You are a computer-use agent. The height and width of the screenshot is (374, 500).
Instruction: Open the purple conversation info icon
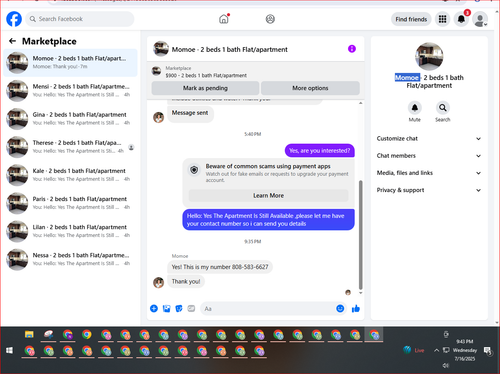(352, 49)
